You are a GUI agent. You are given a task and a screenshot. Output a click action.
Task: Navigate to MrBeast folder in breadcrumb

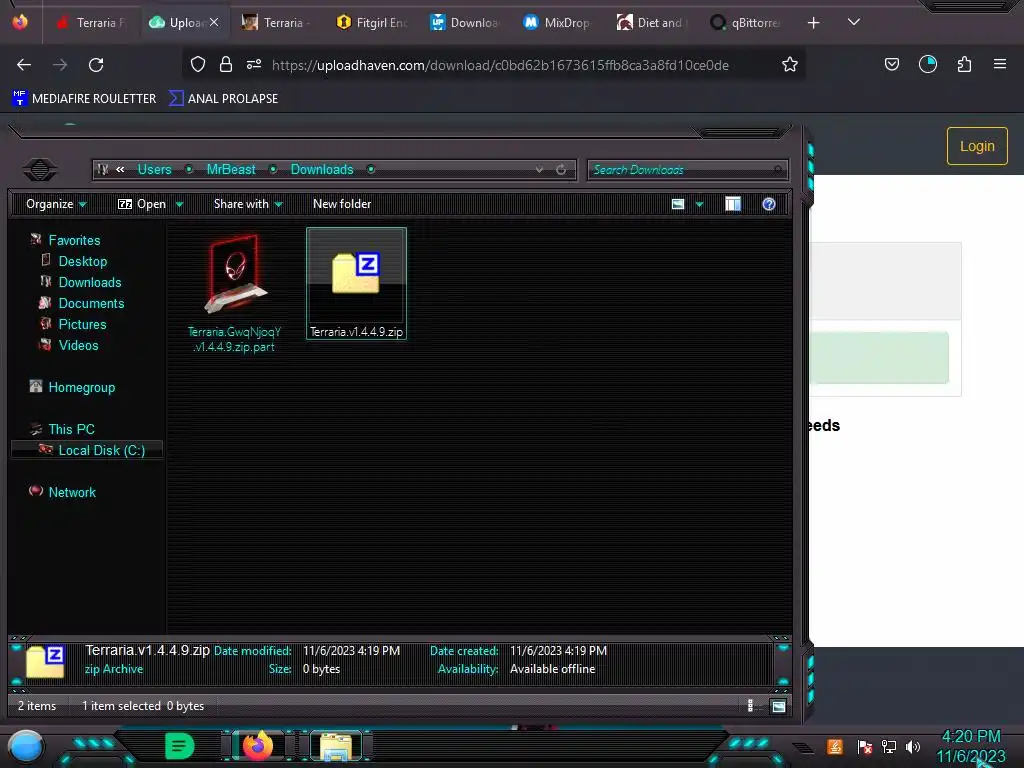tap(231, 170)
